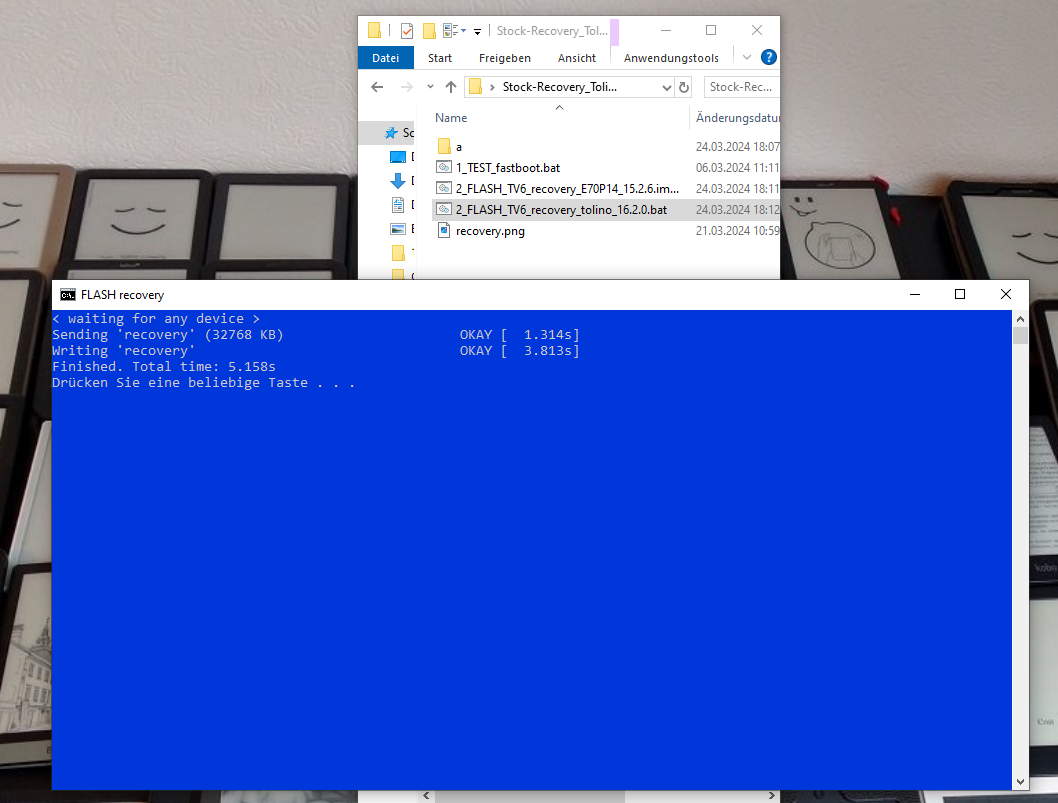Click the forward navigation arrow in Explorer
1058x803 pixels.
pos(406,87)
